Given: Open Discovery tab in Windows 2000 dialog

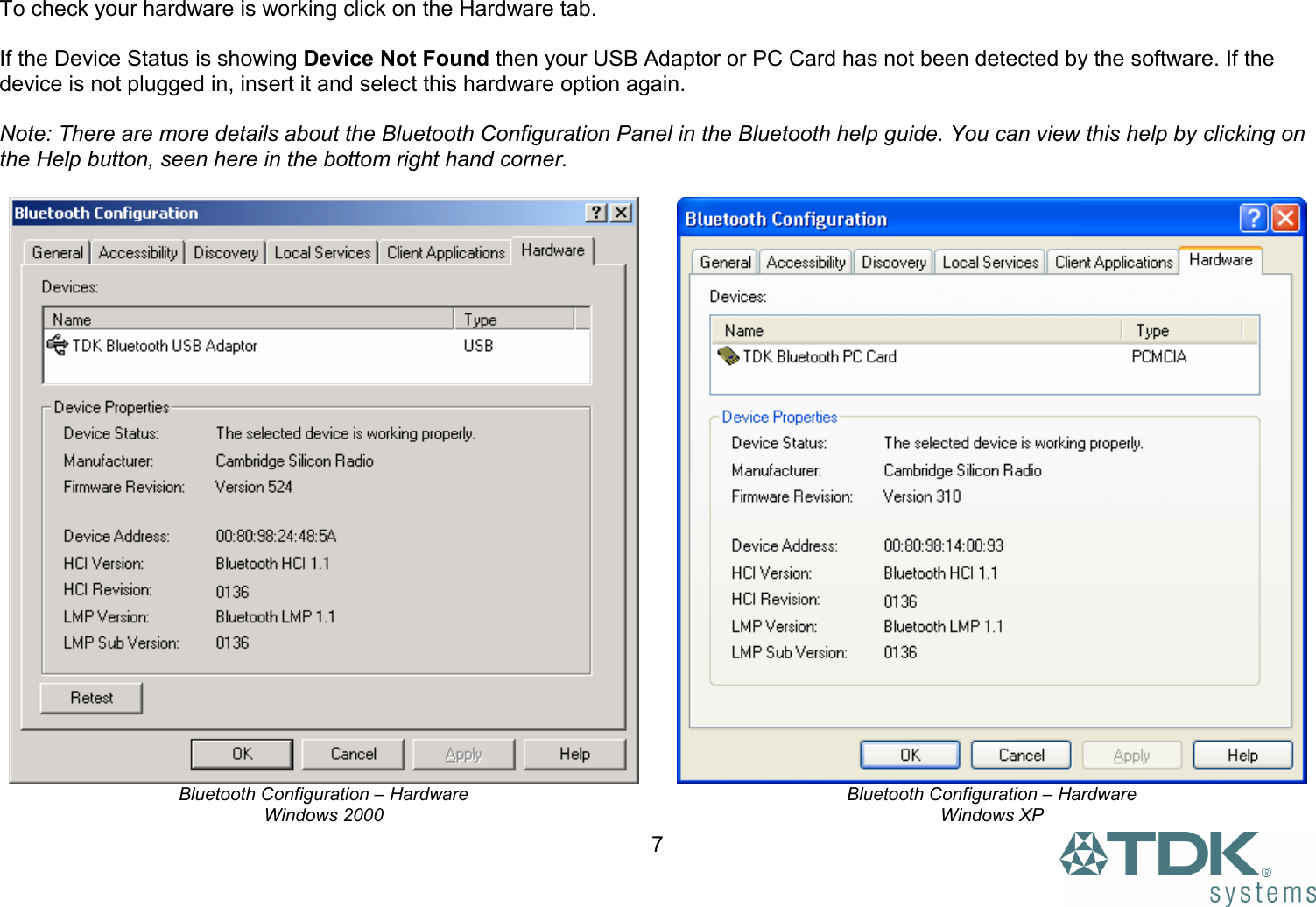Looking at the screenshot, I should 226,252.
